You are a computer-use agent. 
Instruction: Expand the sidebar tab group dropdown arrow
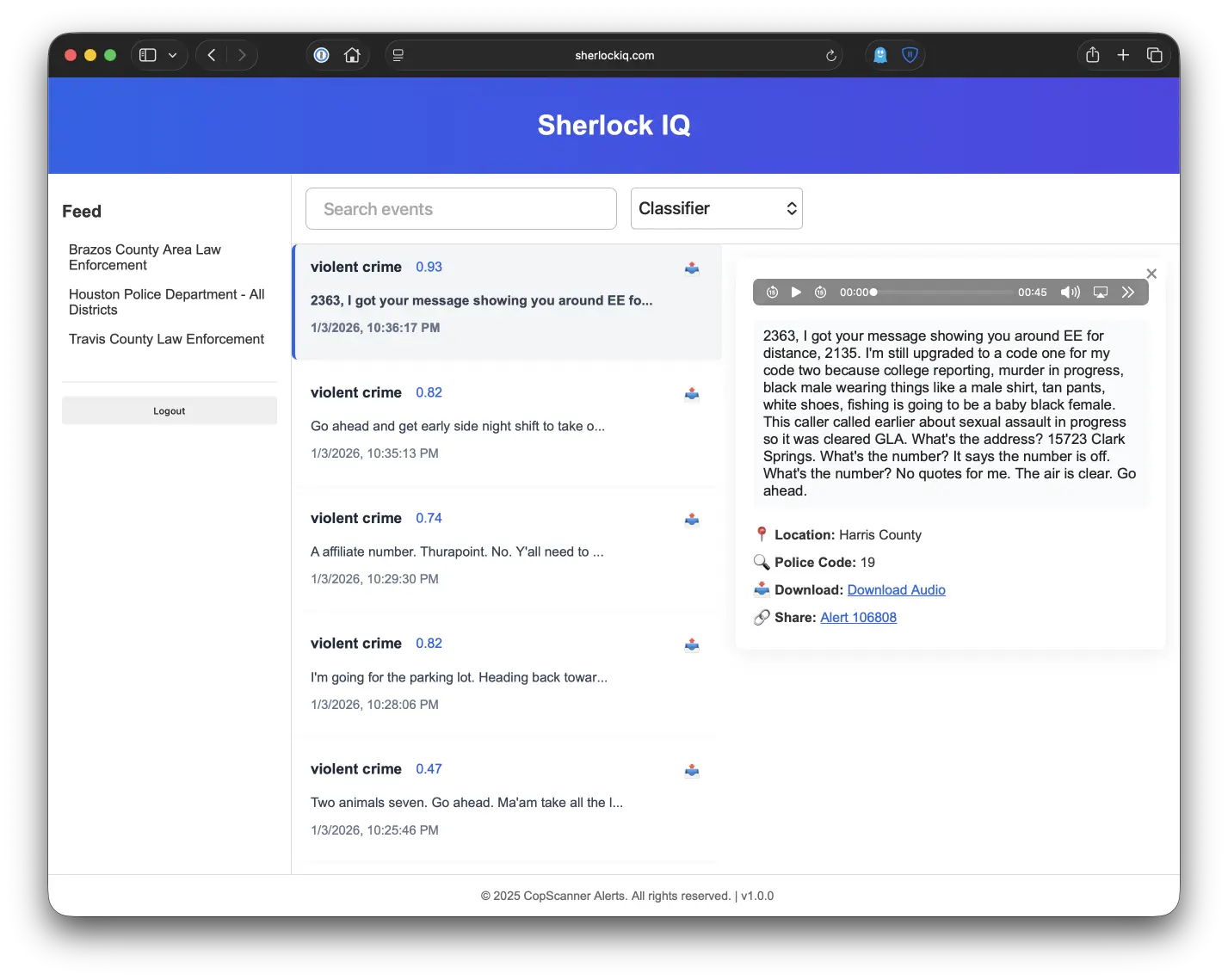pyautogui.click(x=172, y=55)
